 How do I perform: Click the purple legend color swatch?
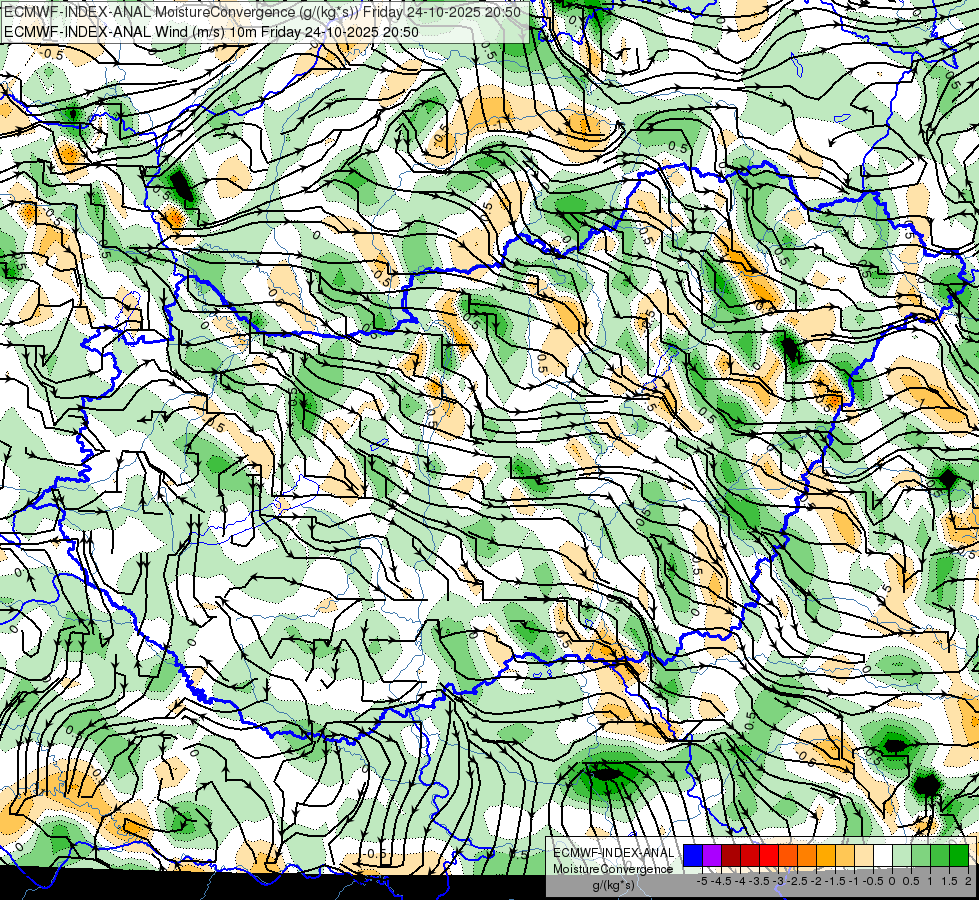(712, 855)
